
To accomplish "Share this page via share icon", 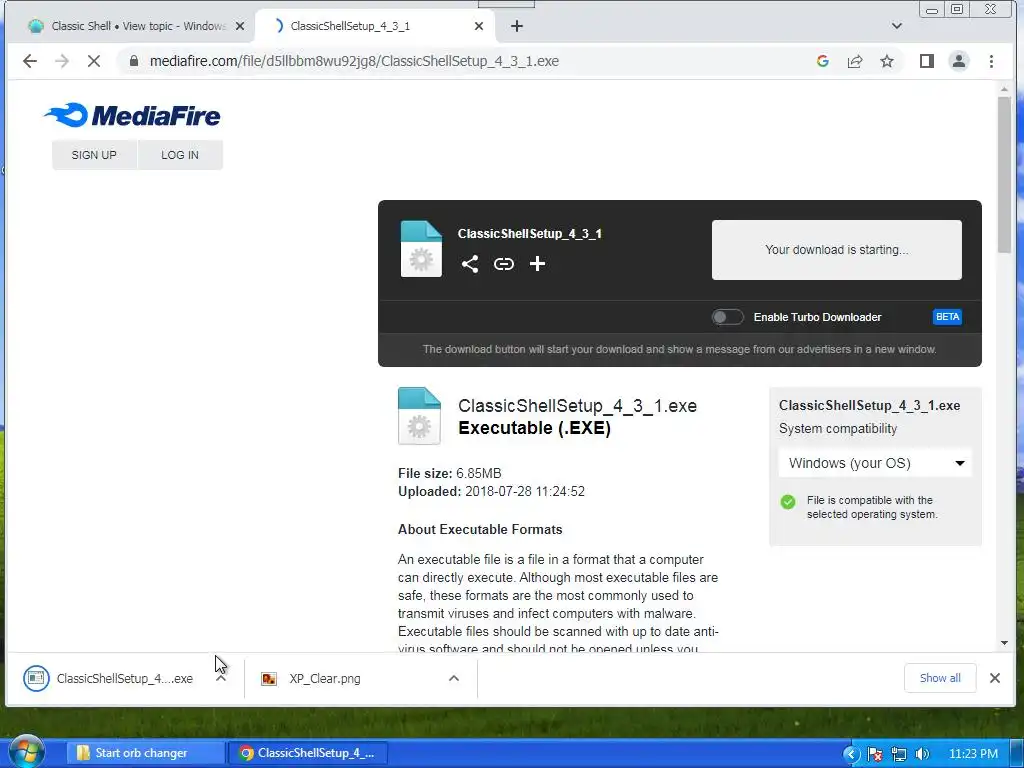I will point(855,61).
